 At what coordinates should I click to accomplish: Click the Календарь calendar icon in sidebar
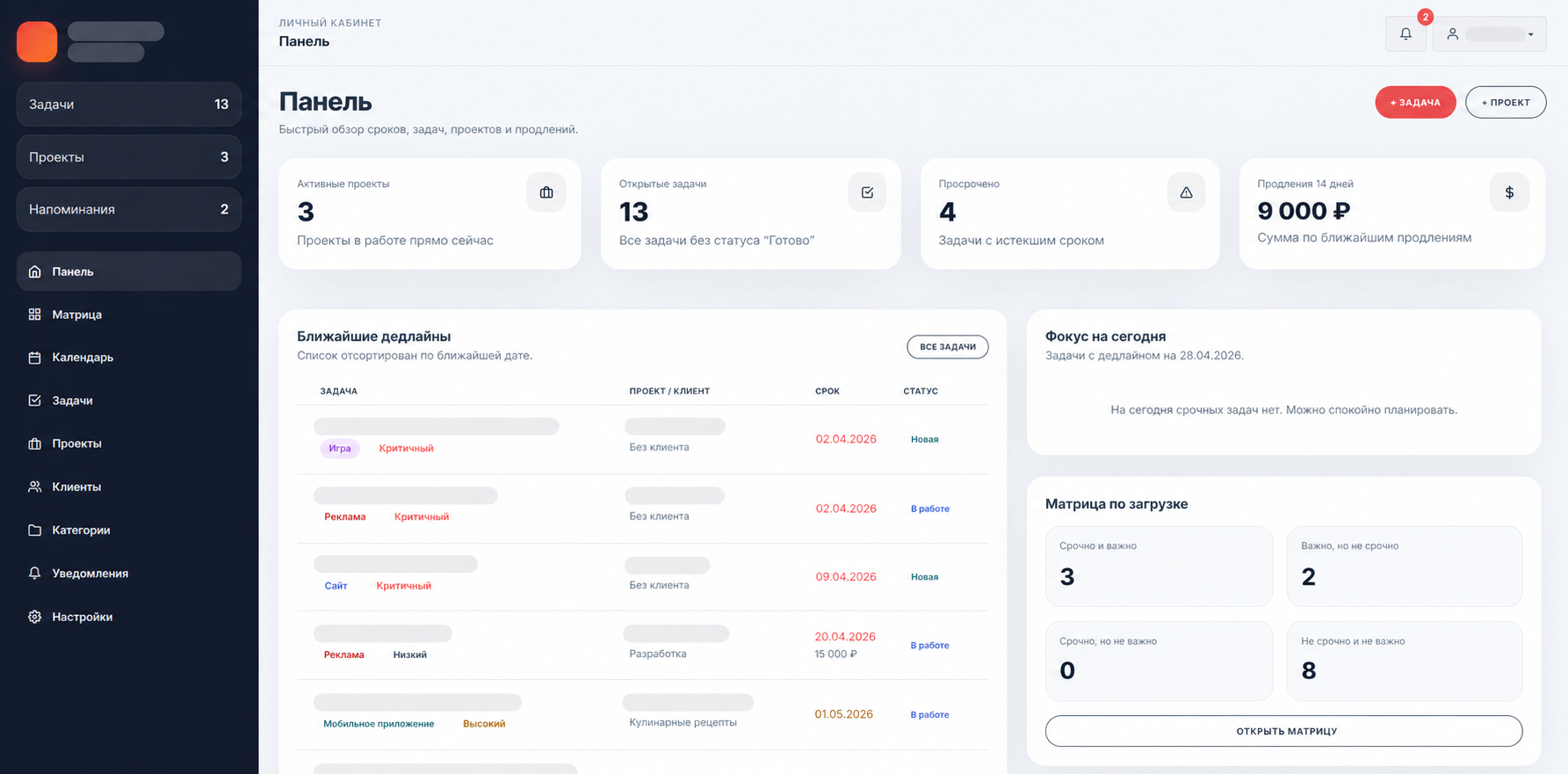pyautogui.click(x=35, y=358)
